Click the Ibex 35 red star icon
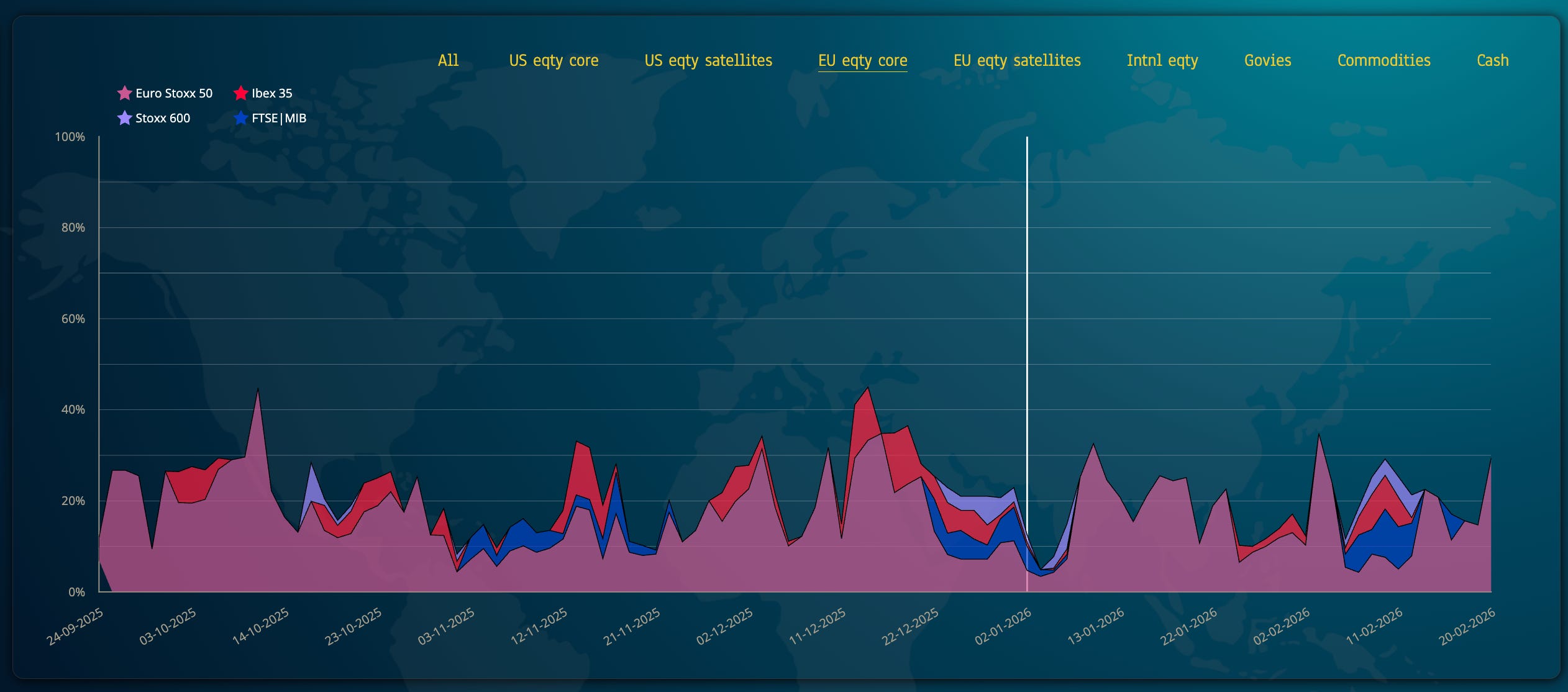 pos(240,93)
